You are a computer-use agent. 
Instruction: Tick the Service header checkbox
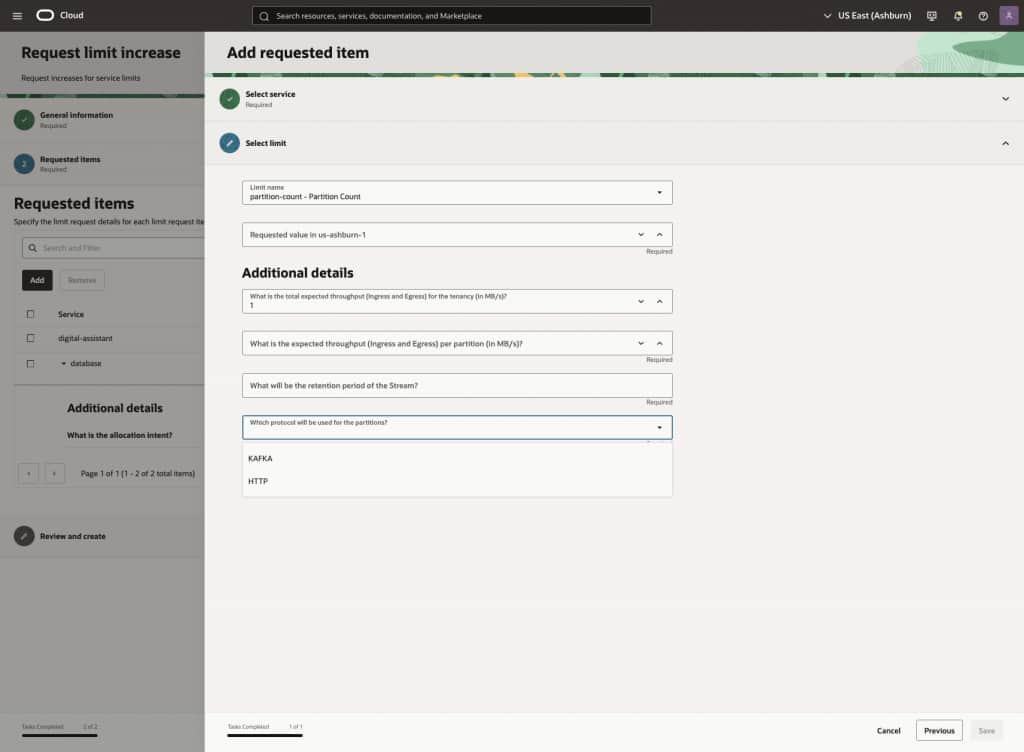click(30, 314)
